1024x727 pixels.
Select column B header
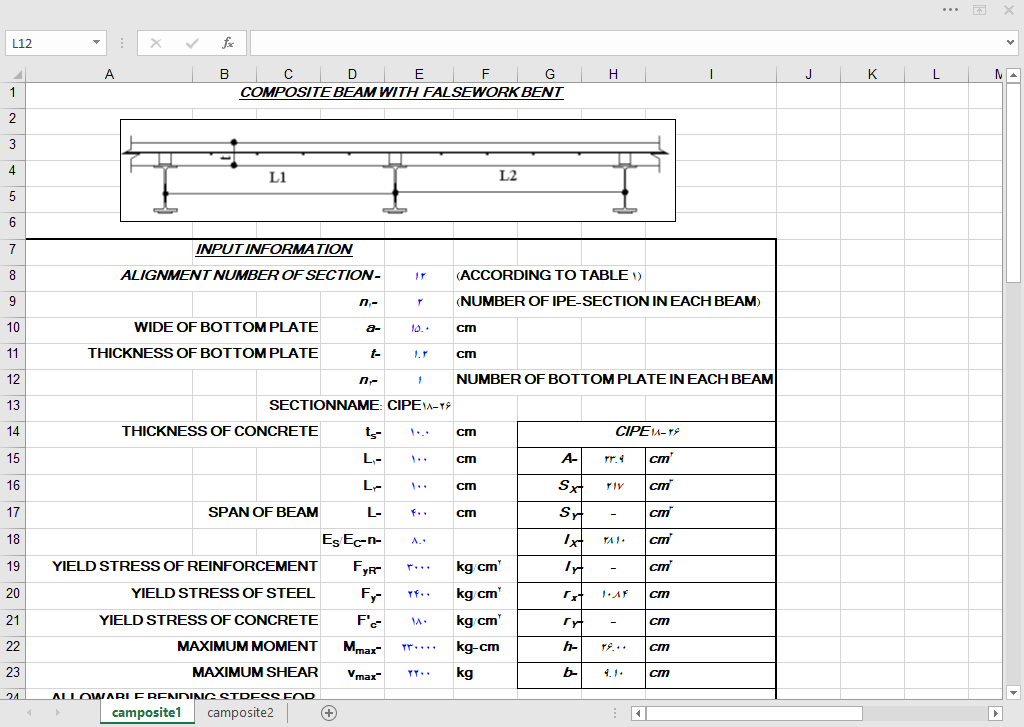(225, 74)
